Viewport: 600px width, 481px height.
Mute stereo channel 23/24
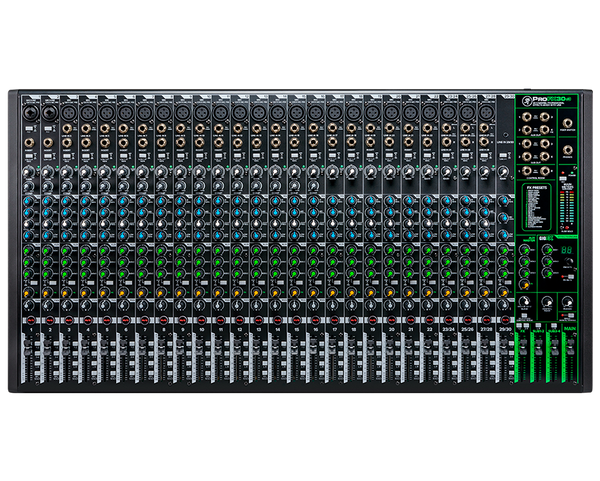tap(448, 320)
